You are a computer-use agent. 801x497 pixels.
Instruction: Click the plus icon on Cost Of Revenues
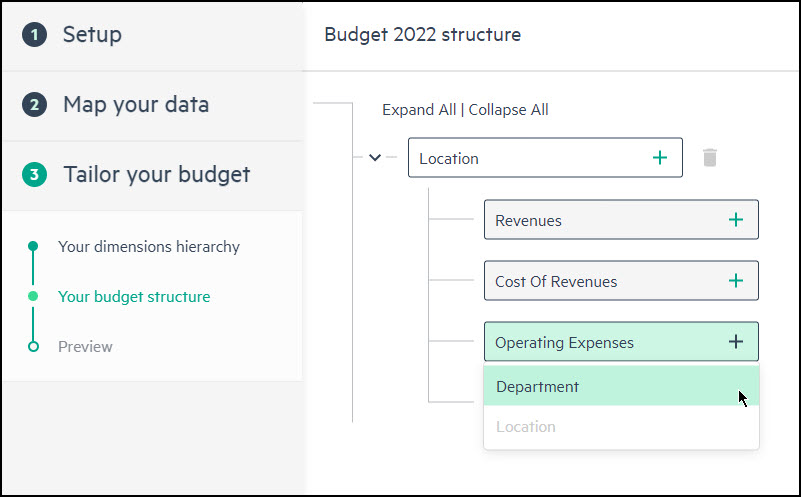pyautogui.click(x=736, y=280)
